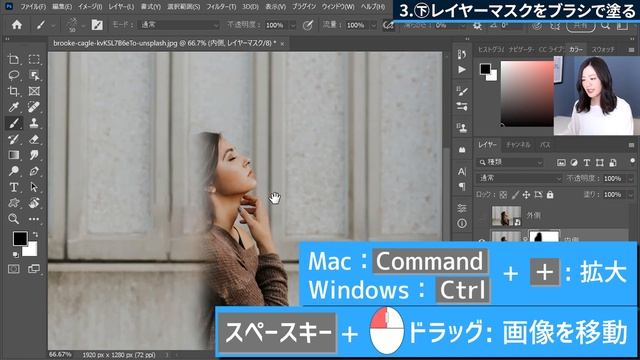Swap foreground and background colors arrow
Image resolution: width=640 pixels, height=360 pixels.
point(35,235)
